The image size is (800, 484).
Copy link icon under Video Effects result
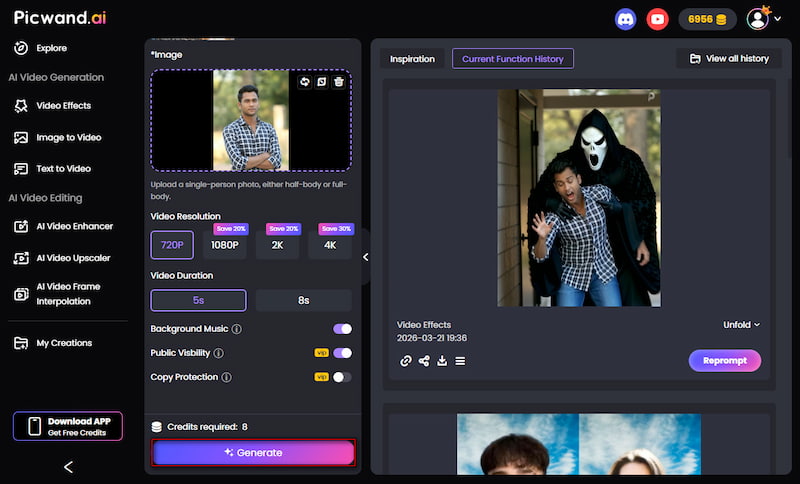pyautogui.click(x=406, y=361)
